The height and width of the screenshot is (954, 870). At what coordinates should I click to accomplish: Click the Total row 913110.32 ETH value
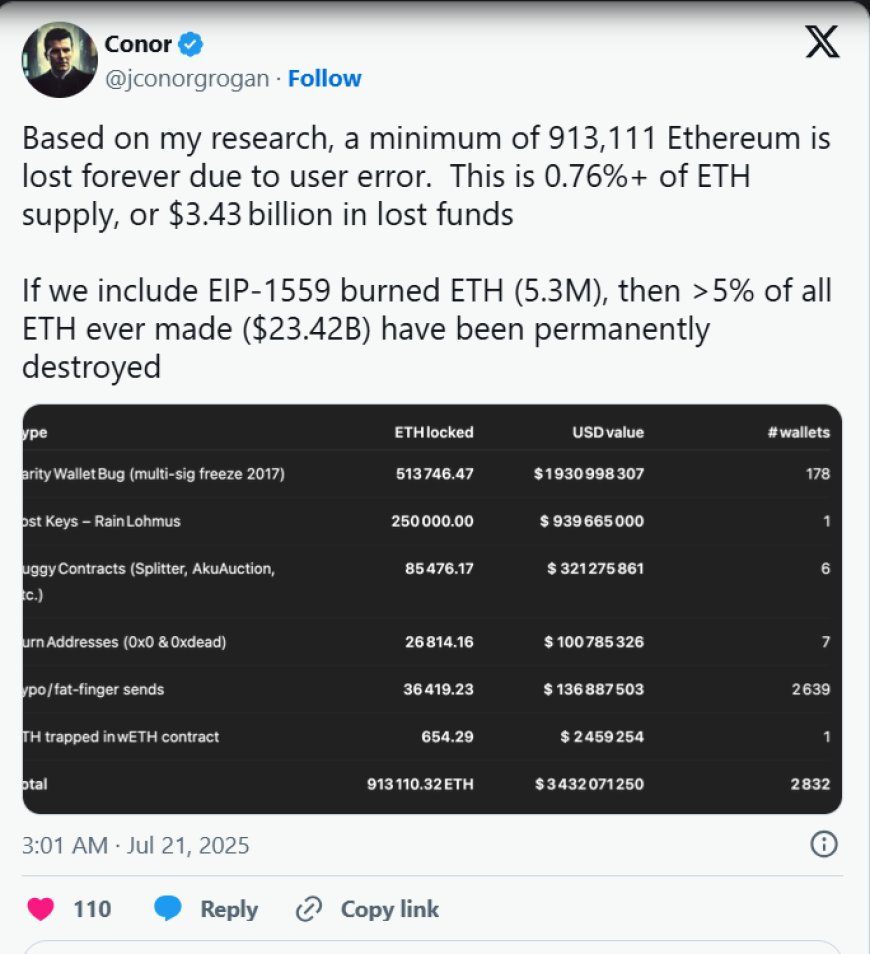coord(420,784)
